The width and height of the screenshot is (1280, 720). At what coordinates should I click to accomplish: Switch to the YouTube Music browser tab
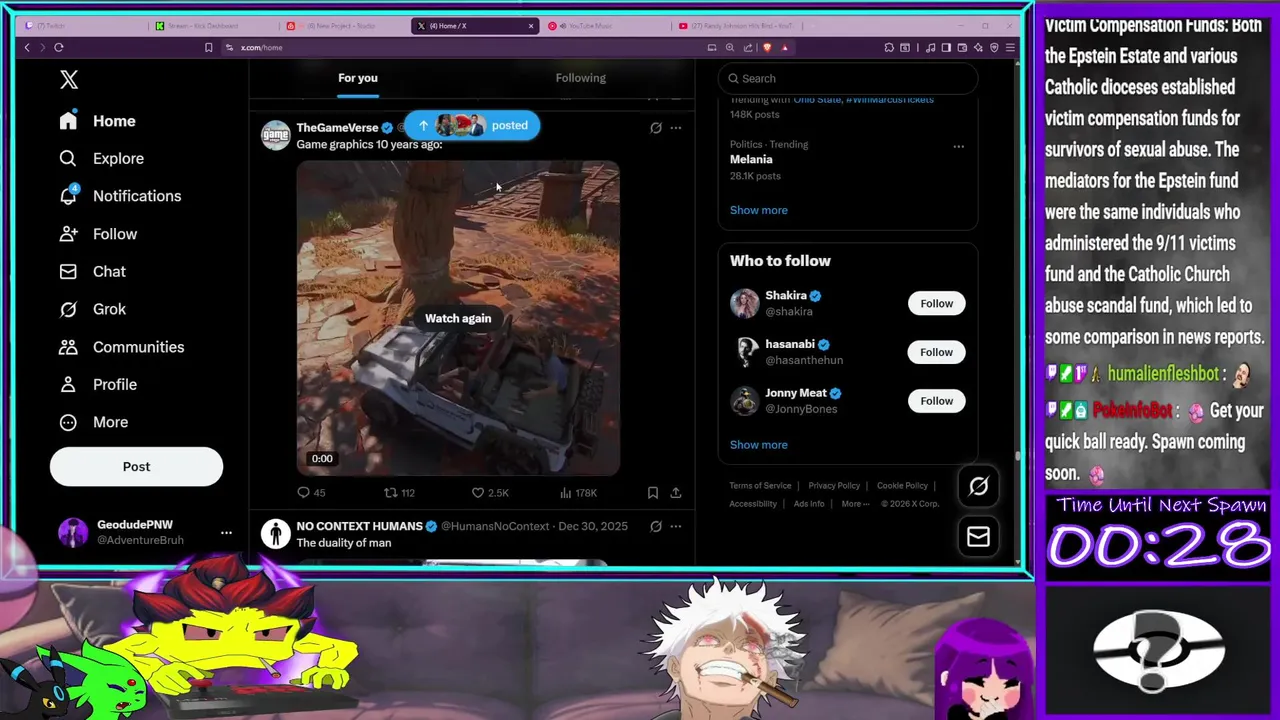pos(605,26)
